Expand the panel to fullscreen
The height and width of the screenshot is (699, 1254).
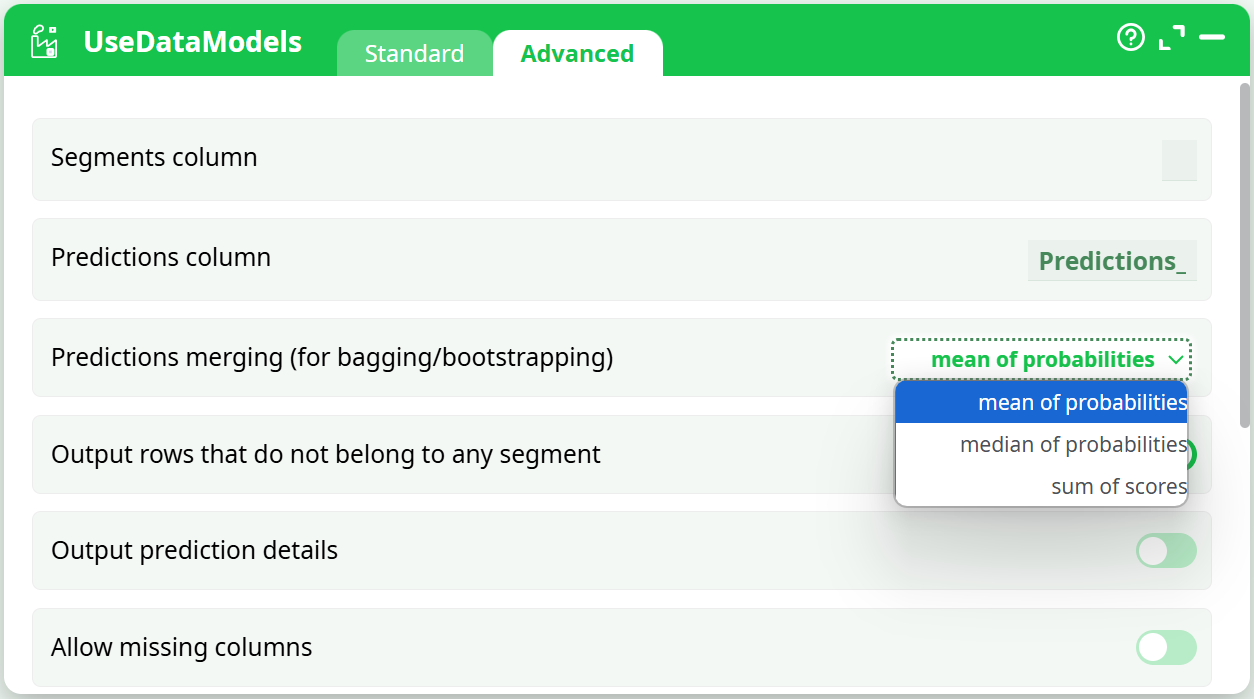[x=1171, y=38]
